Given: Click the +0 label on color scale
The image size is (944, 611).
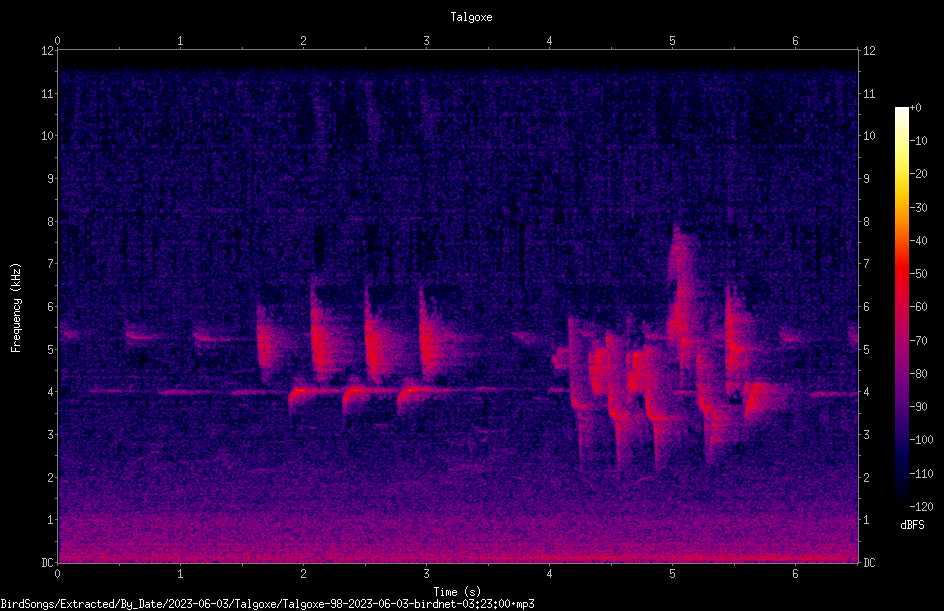Looking at the screenshot, I should (915, 108).
